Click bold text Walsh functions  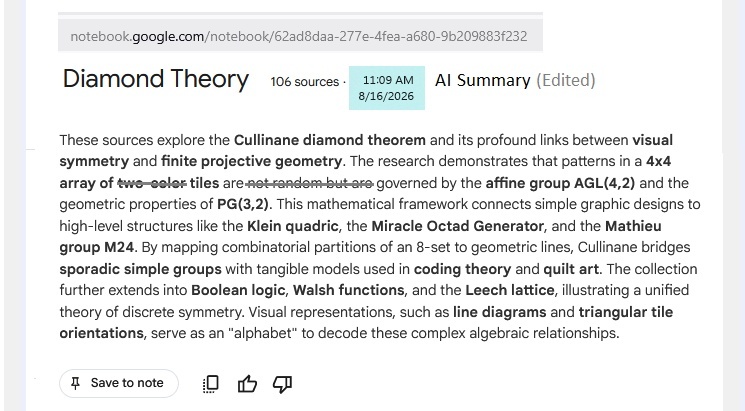tap(348, 290)
